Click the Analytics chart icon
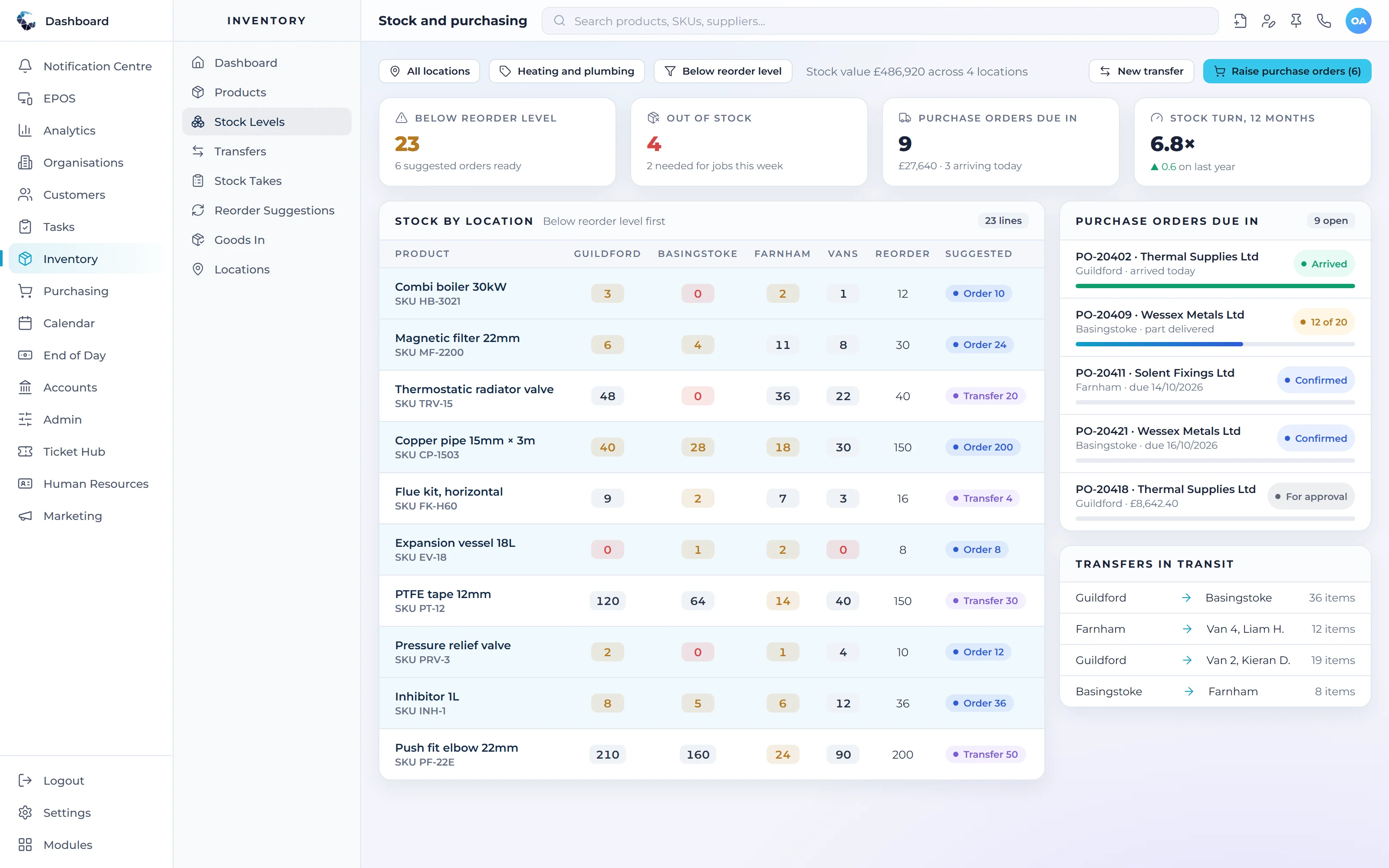The height and width of the screenshot is (868, 1389). [x=25, y=130]
